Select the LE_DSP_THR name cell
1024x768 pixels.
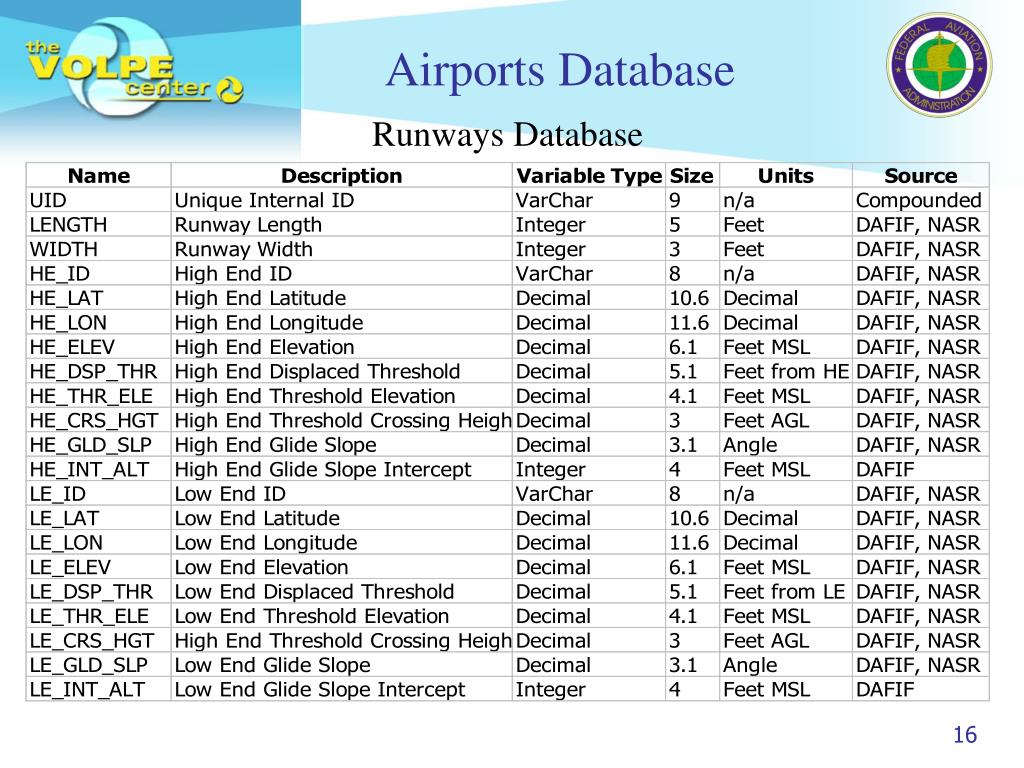pos(99,592)
